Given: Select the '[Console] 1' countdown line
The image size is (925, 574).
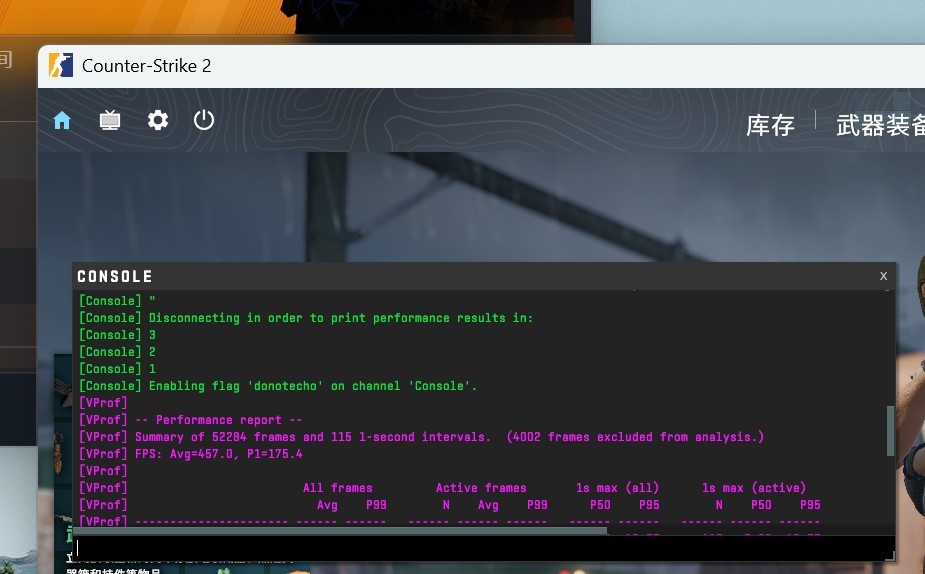Looking at the screenshot, I should click(117, 369).
